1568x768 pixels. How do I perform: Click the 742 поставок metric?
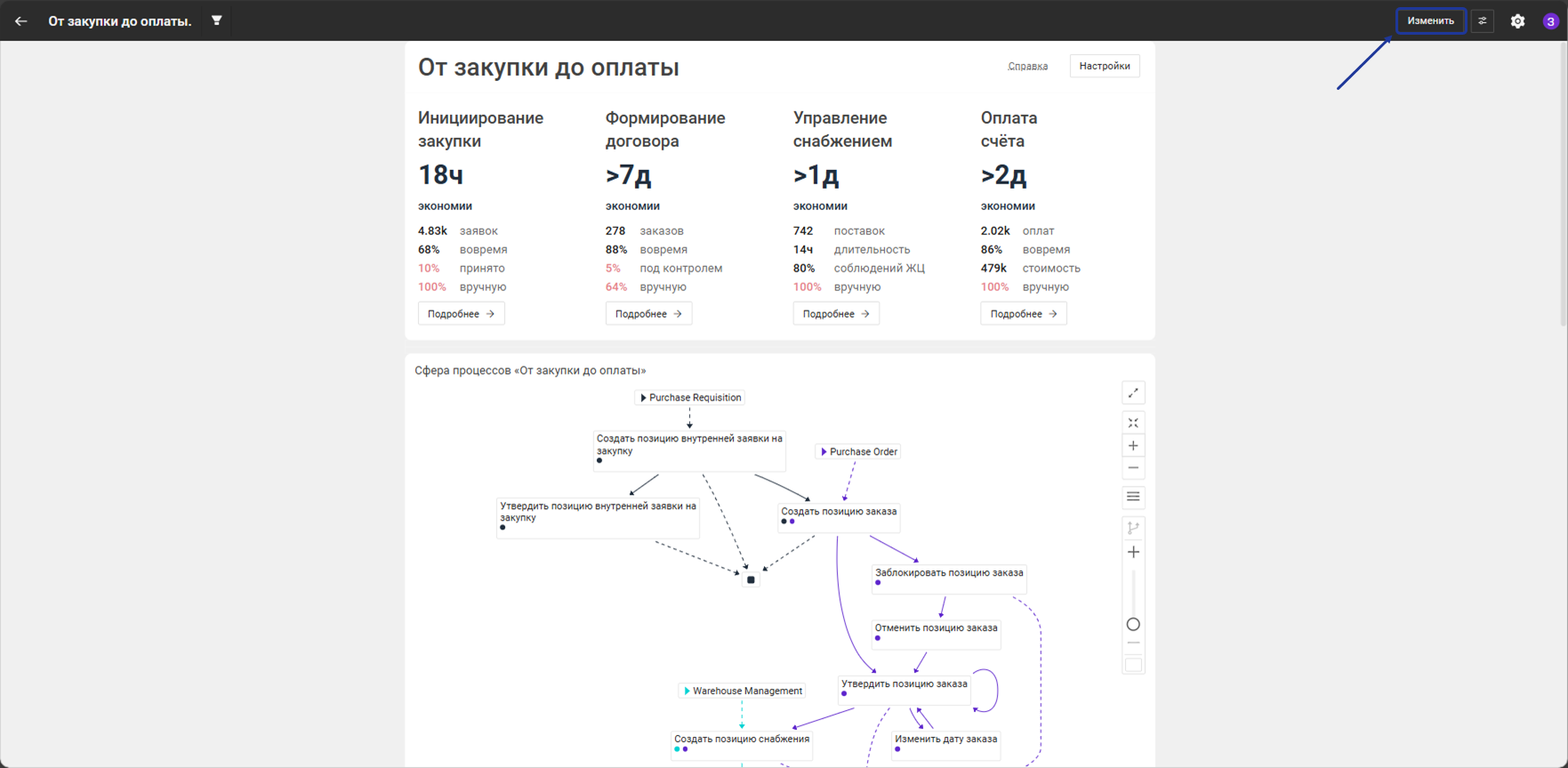(x=839, y=230)
